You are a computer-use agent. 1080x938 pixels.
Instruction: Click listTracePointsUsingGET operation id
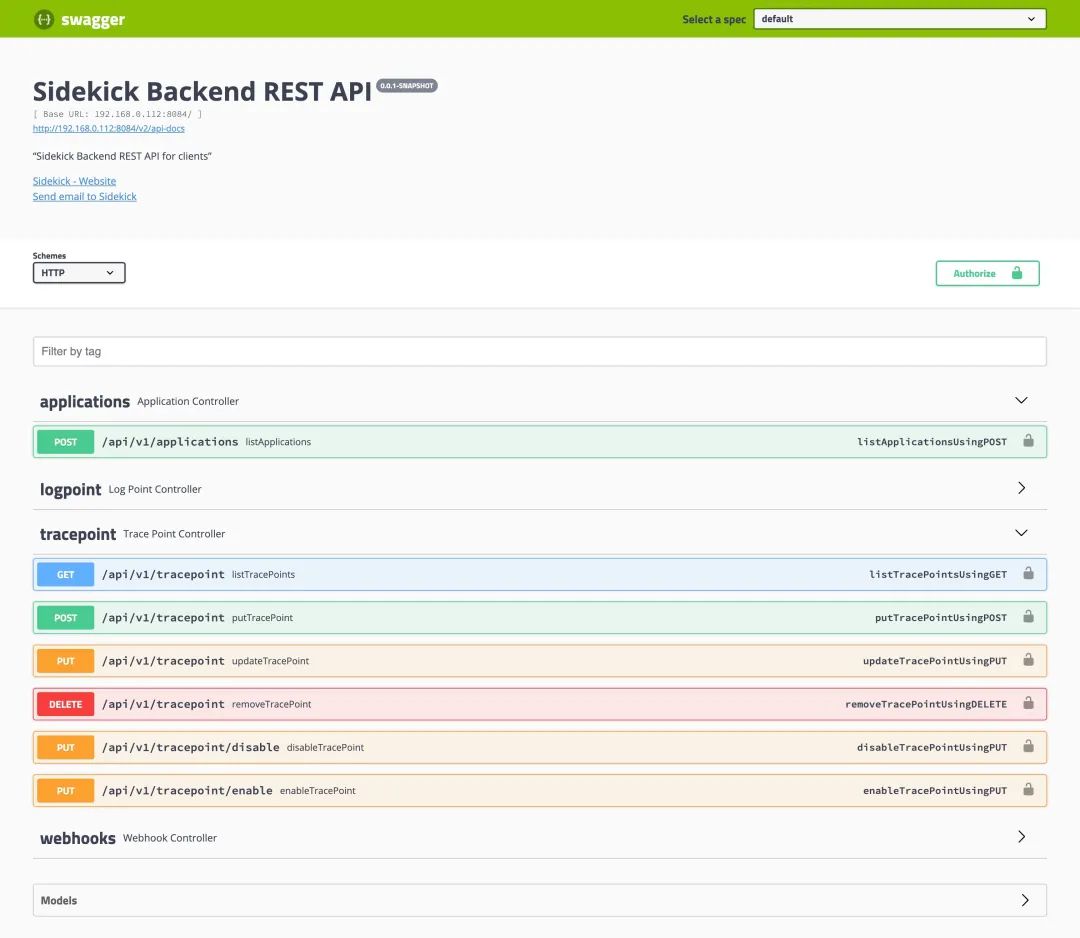tap(937, 574)
